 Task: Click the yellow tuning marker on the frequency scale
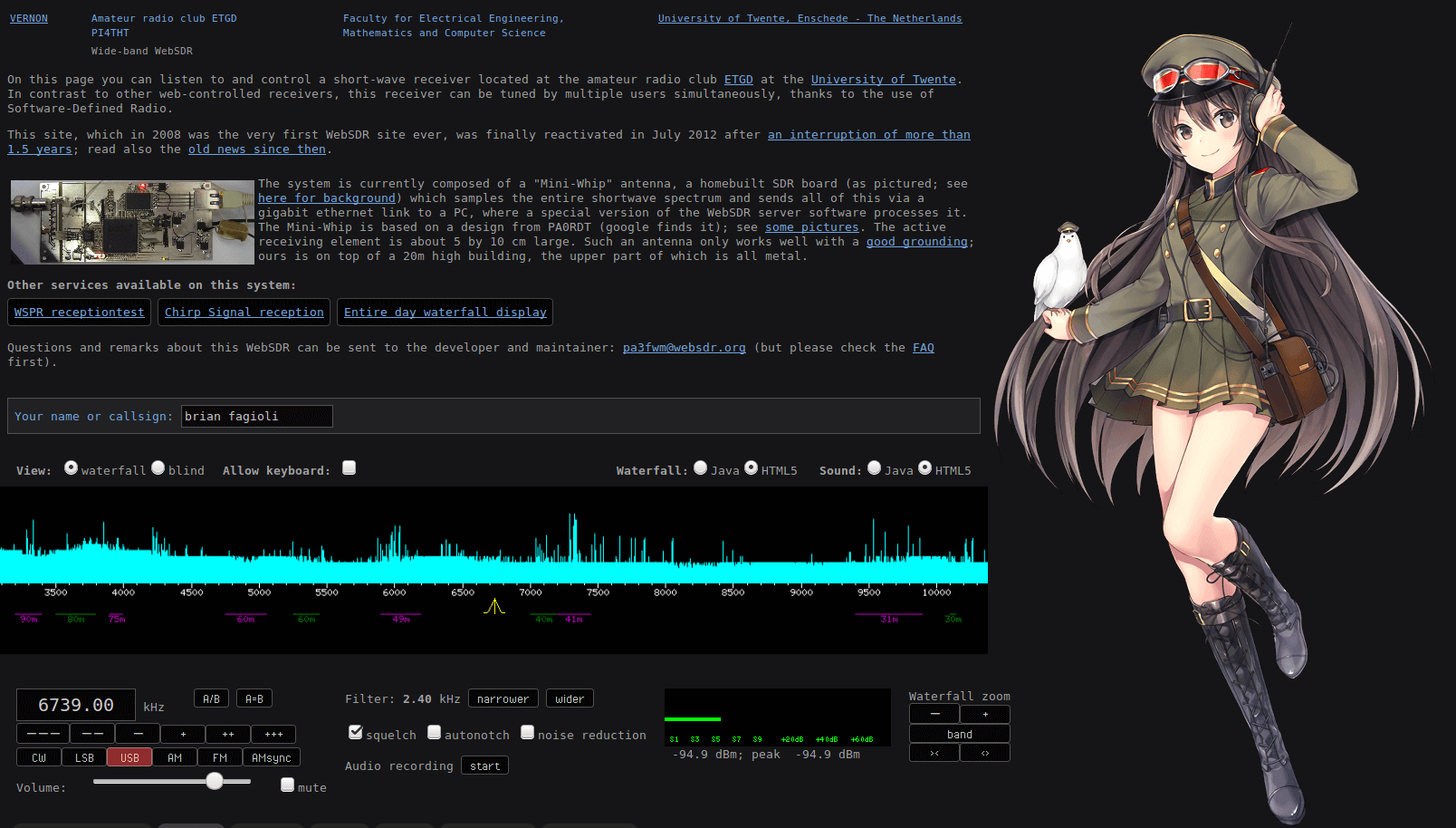(x=494, y=606)
